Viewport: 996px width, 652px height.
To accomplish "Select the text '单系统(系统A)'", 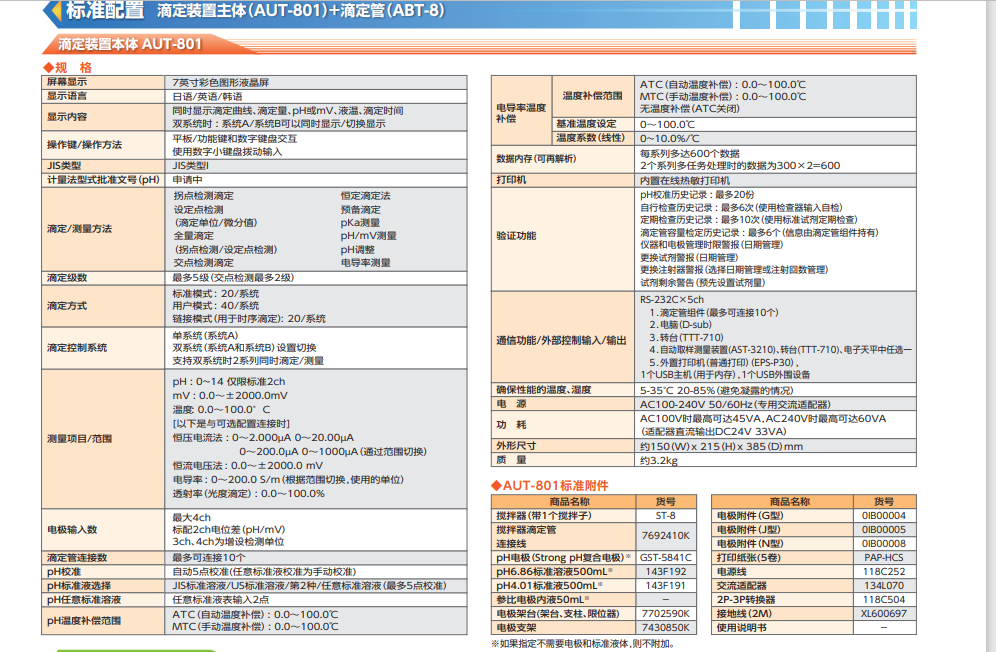I will (x=205, y=336).
